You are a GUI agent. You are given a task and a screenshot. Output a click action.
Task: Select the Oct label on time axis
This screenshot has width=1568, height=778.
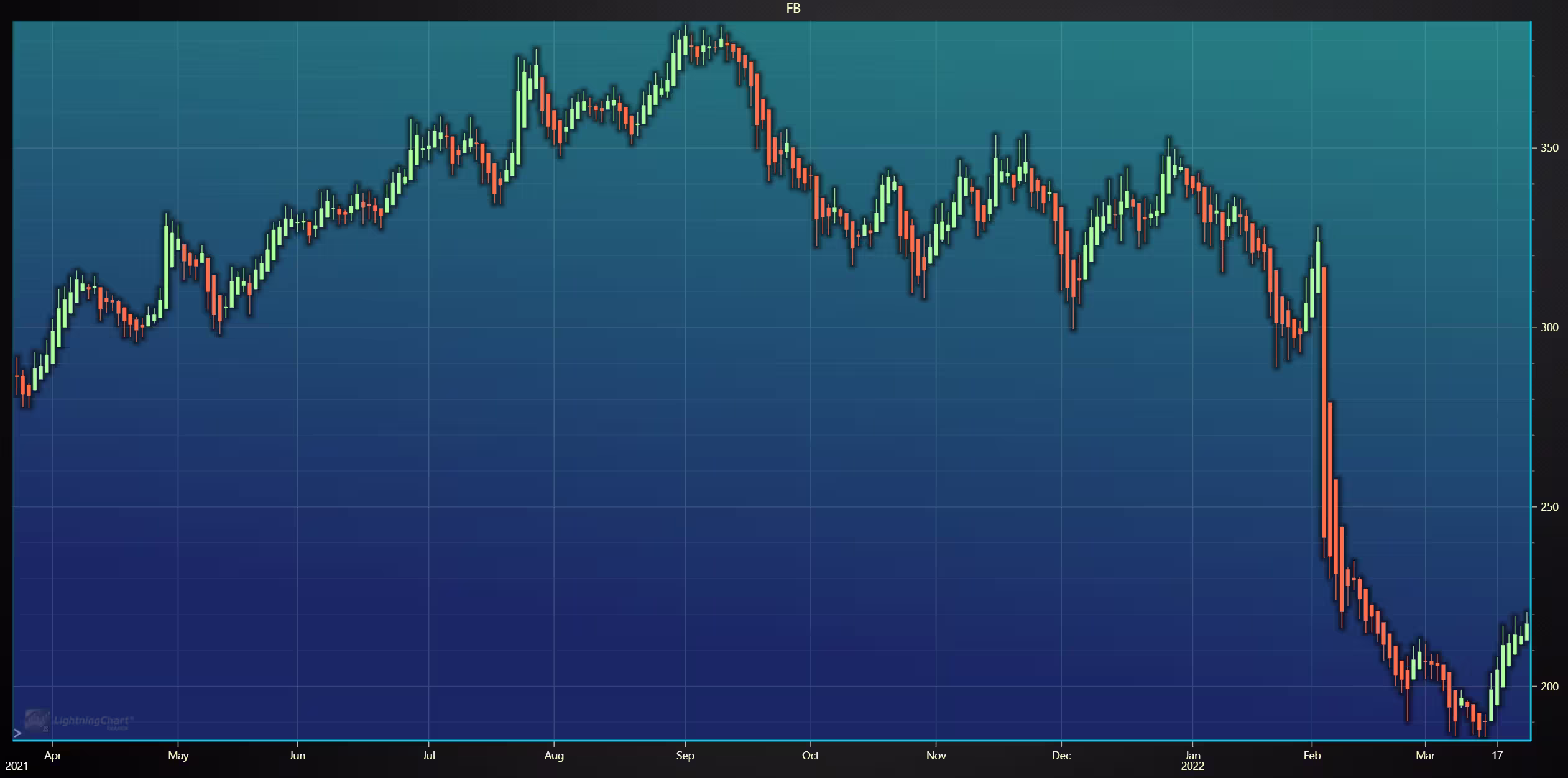coord(811,756)
